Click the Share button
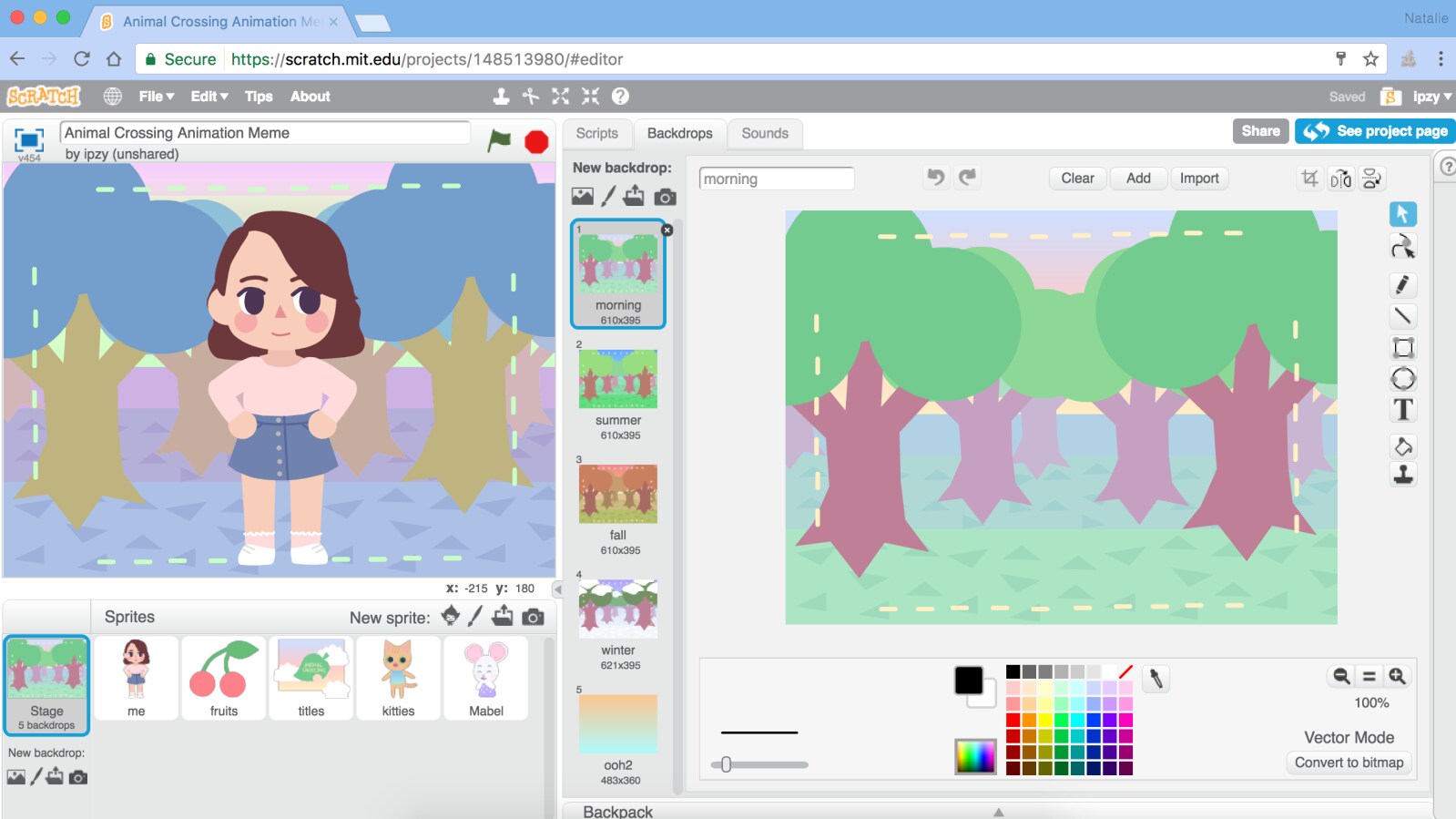 click(x=1260, y=131)
